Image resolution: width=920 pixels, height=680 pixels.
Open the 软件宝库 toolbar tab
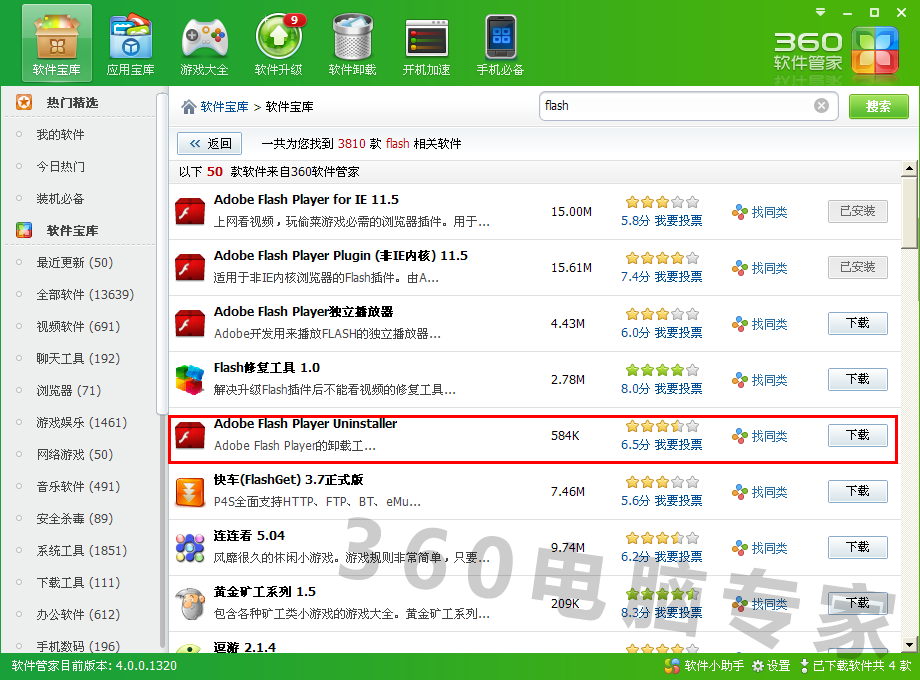(57, 43)
